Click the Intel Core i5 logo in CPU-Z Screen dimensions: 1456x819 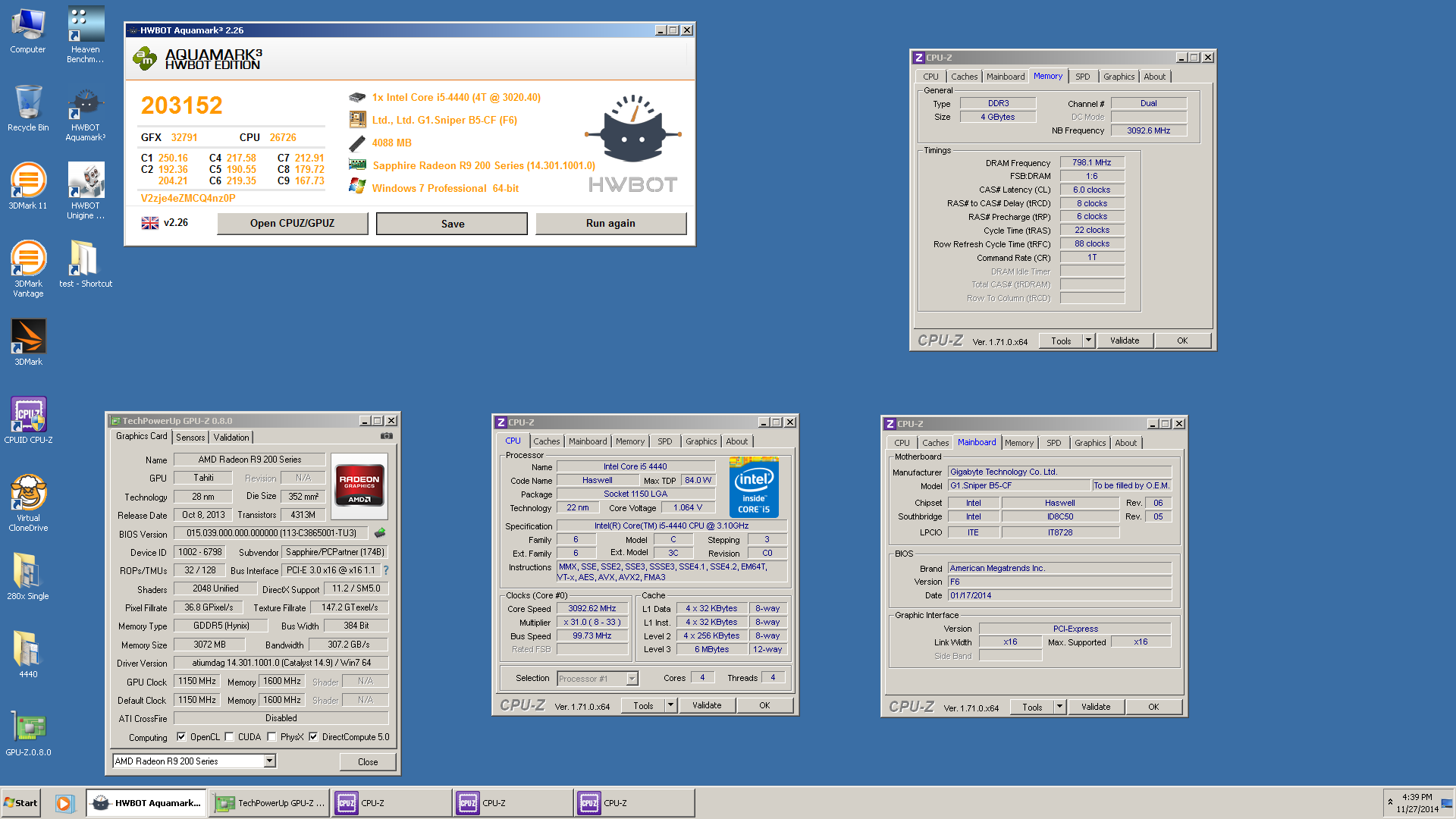tap(754, 487)
